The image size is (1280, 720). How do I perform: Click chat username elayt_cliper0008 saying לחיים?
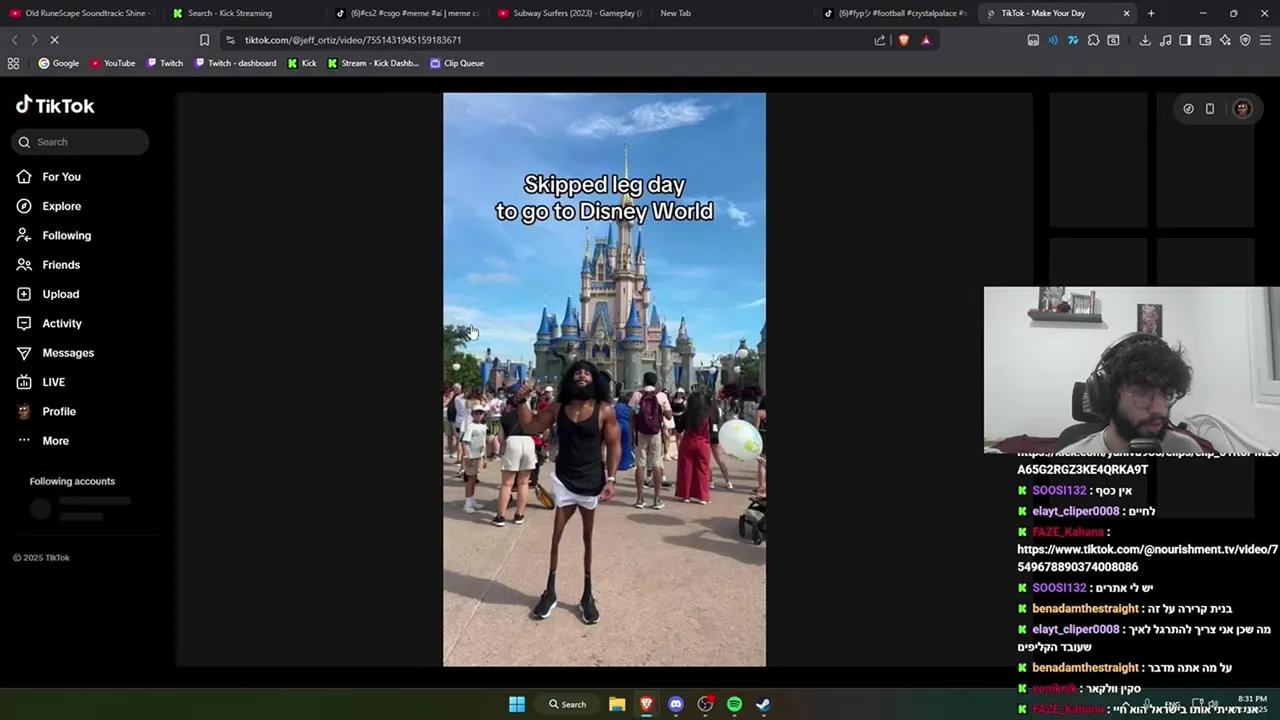point(1076,511)
